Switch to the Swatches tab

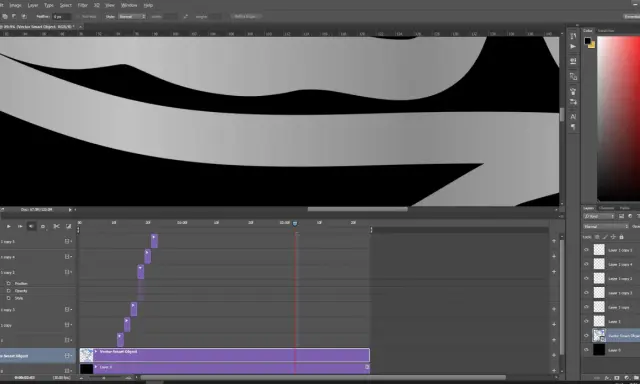(x=606, y=31)
